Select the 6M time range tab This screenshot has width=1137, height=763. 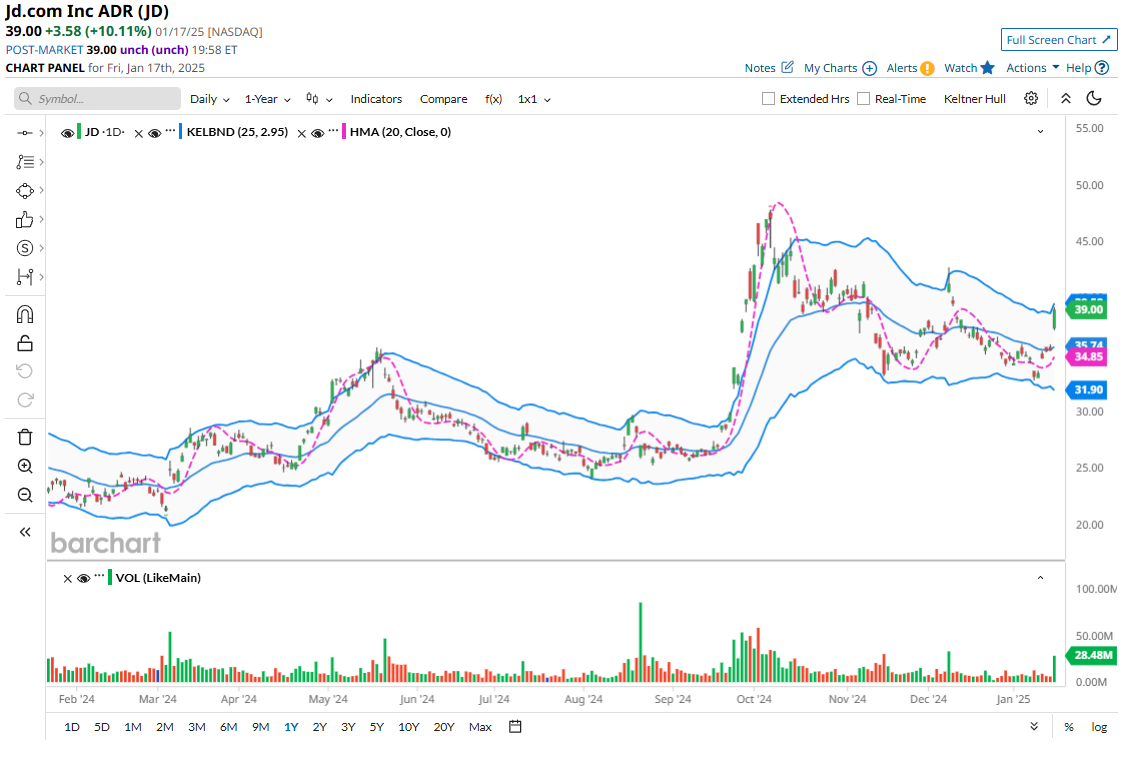pos(228,727)
